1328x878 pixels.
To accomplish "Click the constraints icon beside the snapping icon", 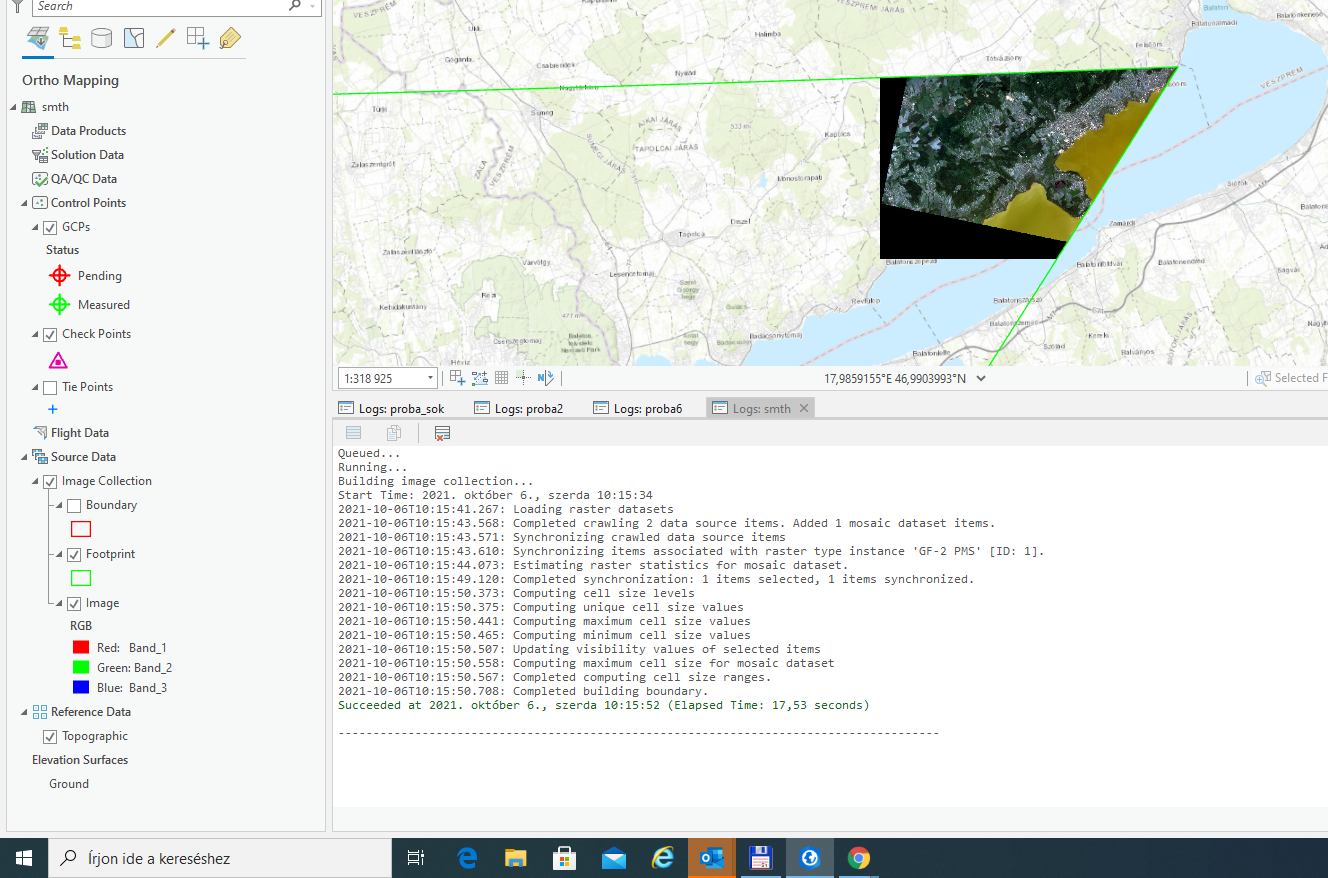I will coord(480,378).
